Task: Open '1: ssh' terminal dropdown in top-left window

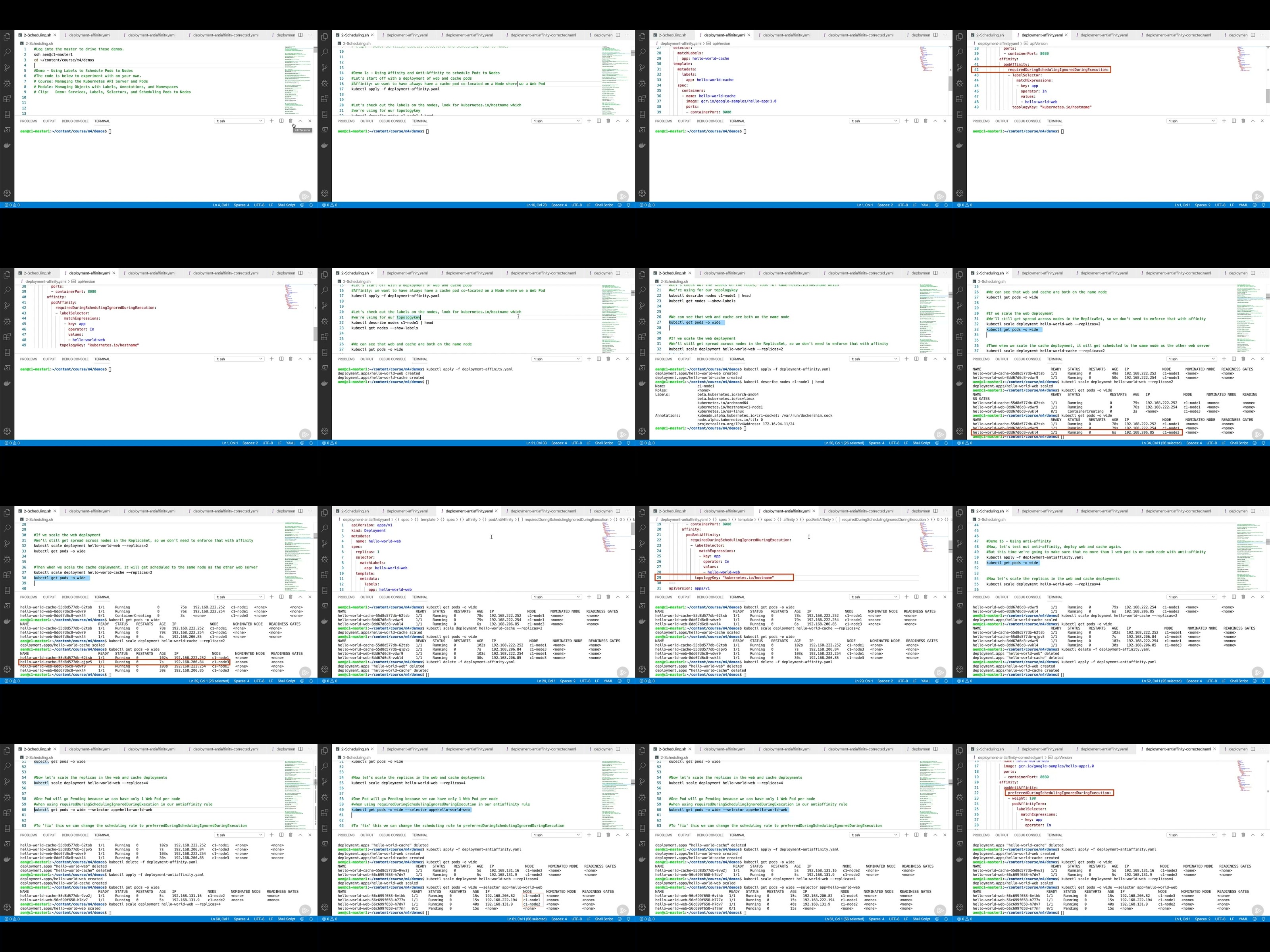Action: point(239,121)
